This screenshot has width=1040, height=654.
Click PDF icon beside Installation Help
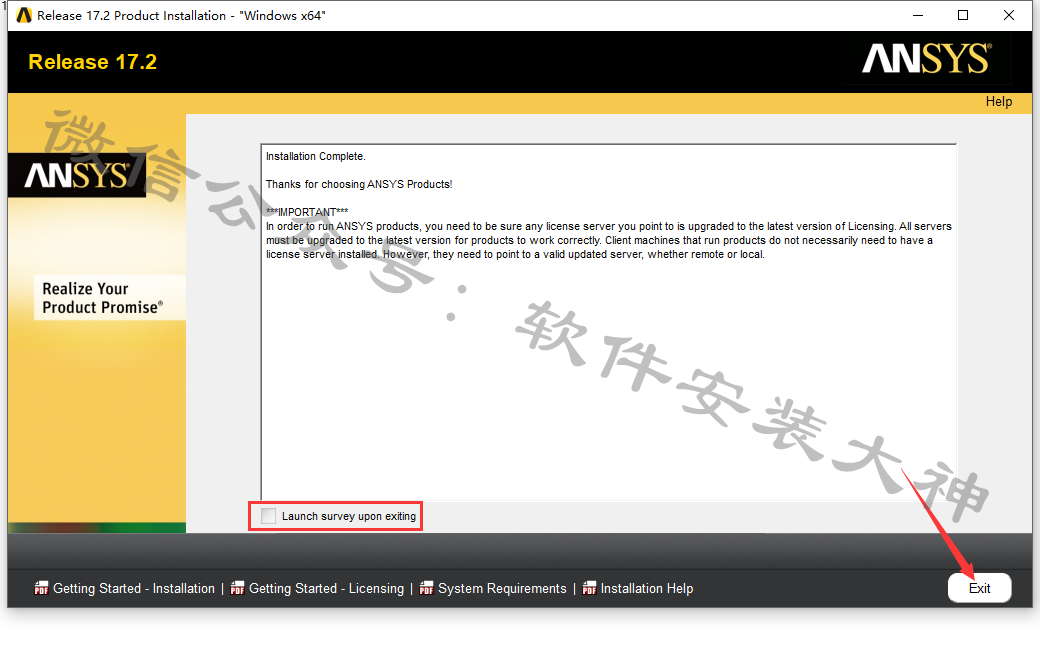(x=589, y=588)
